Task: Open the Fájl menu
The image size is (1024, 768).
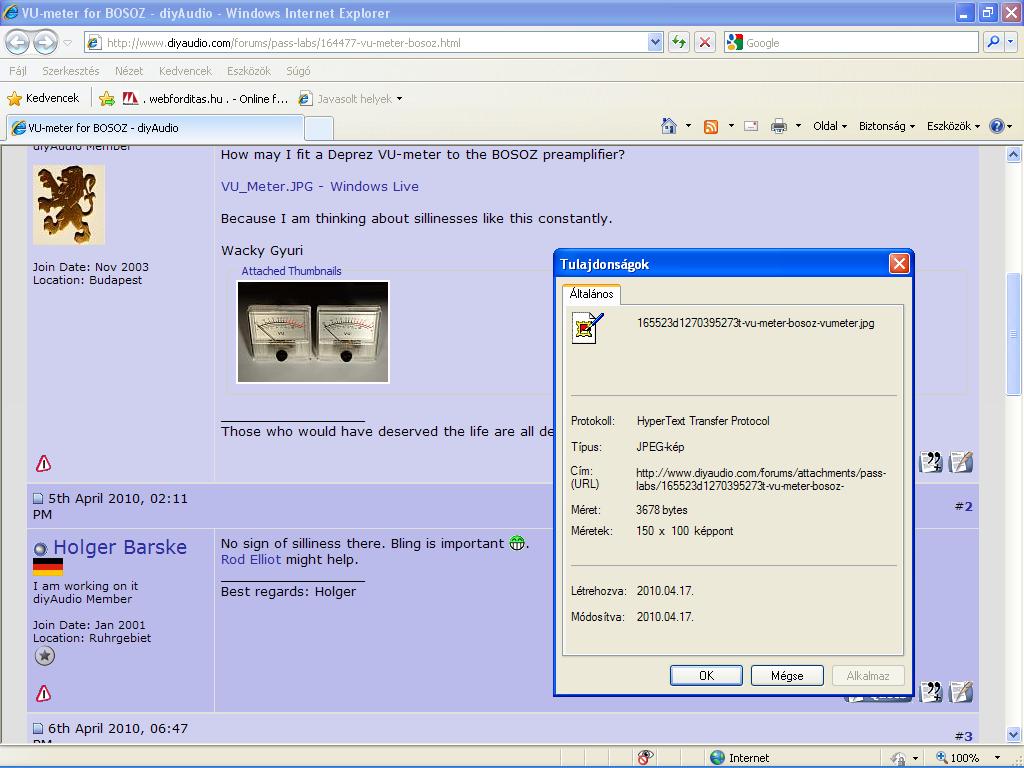Action: (18, 71)
